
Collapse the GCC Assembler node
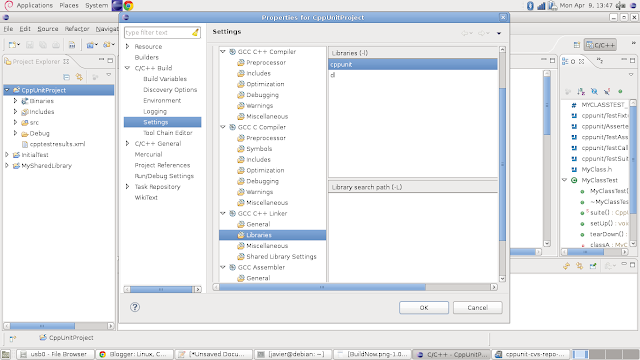coord(223,267)
